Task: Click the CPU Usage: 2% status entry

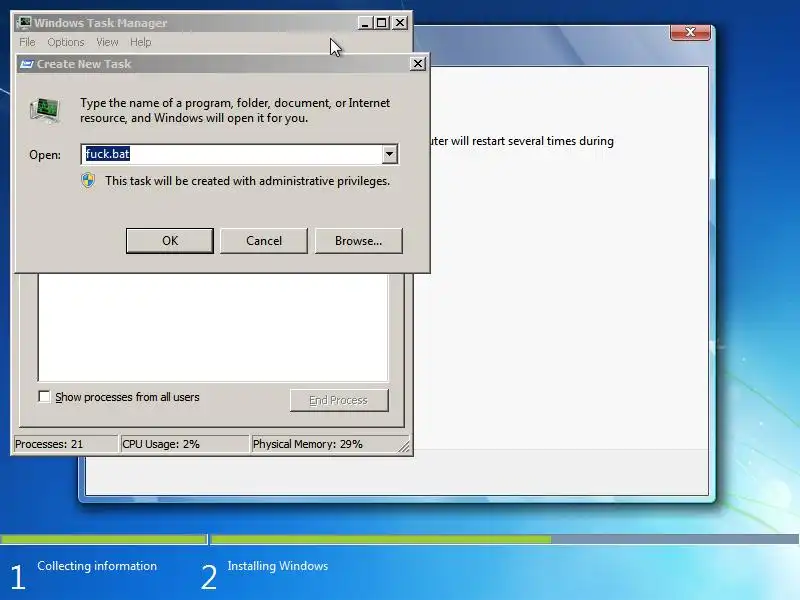Action: pos(184,444)
